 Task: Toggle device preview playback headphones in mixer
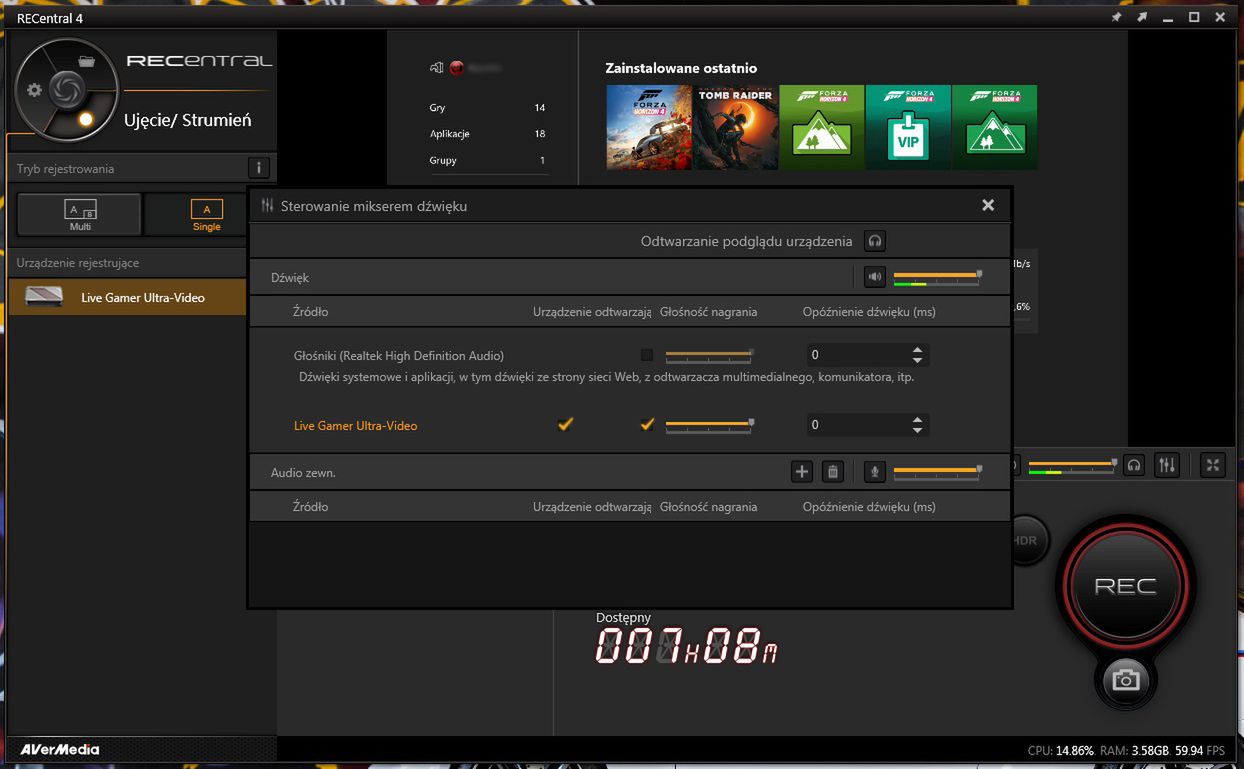coord(875,241)
